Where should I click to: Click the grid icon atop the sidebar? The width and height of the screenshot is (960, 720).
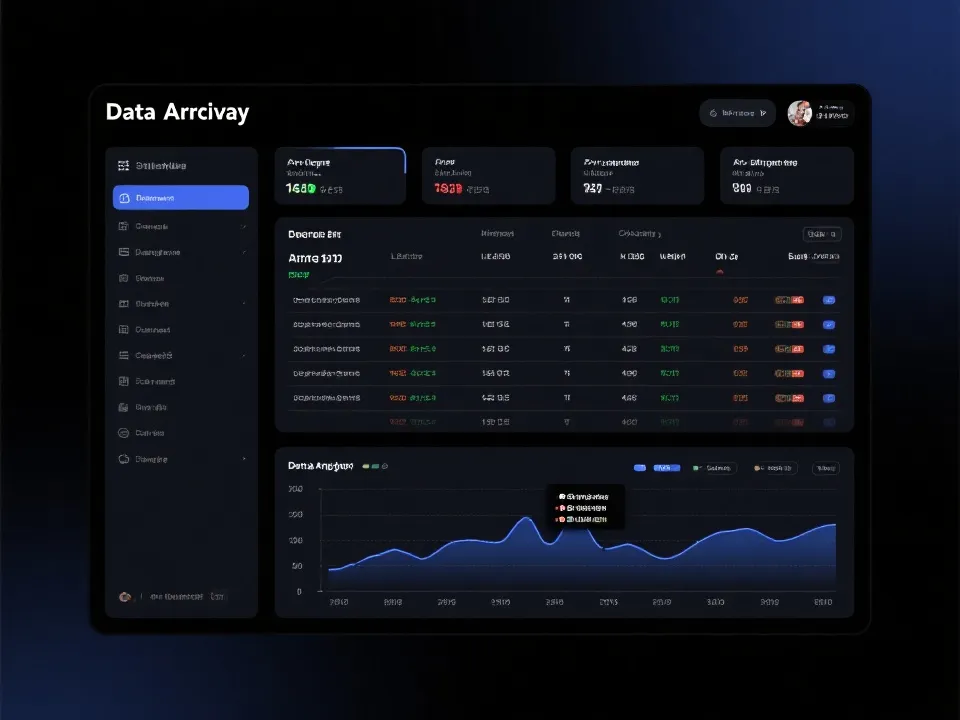coord(124,166)
